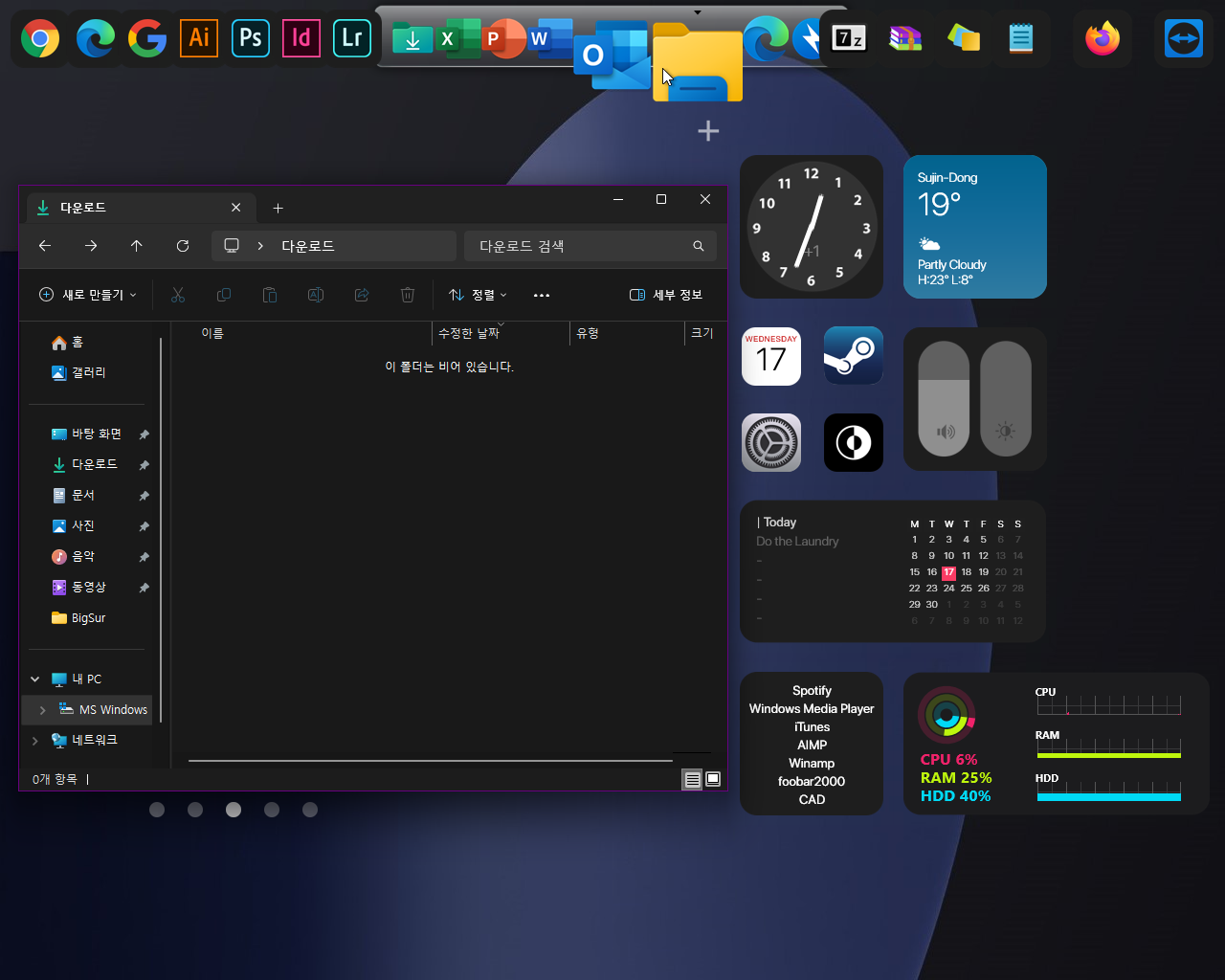The image size is (1225, 980).
Task: Select the third highlighted page dot
Action: 234,810
